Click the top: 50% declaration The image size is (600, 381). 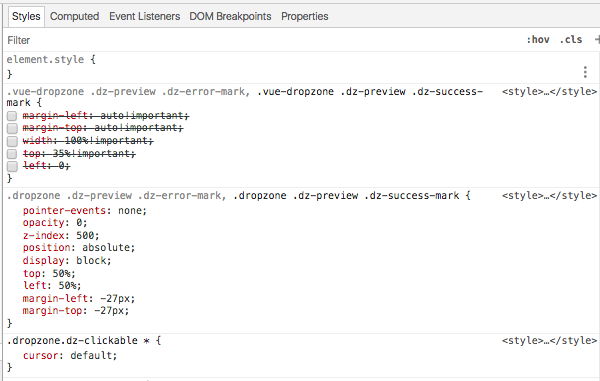[x=49, y=274]
